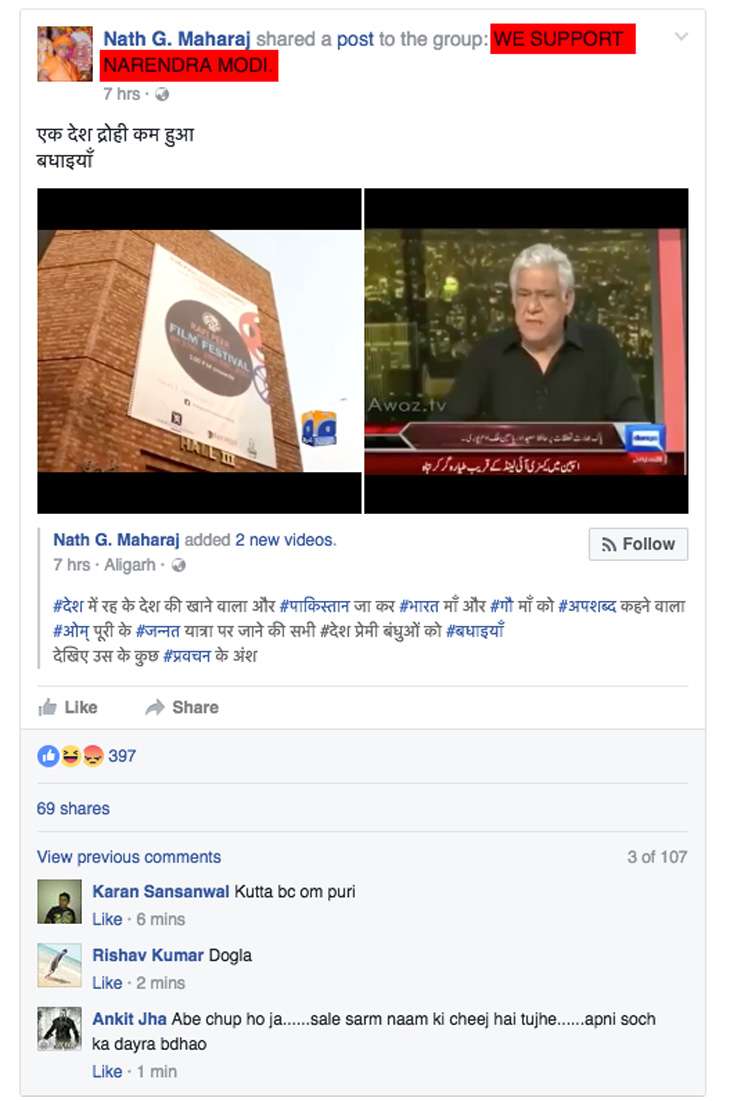Click the angry reaction icon
This screenshot has width=730, height=1101.
point(93,756)
